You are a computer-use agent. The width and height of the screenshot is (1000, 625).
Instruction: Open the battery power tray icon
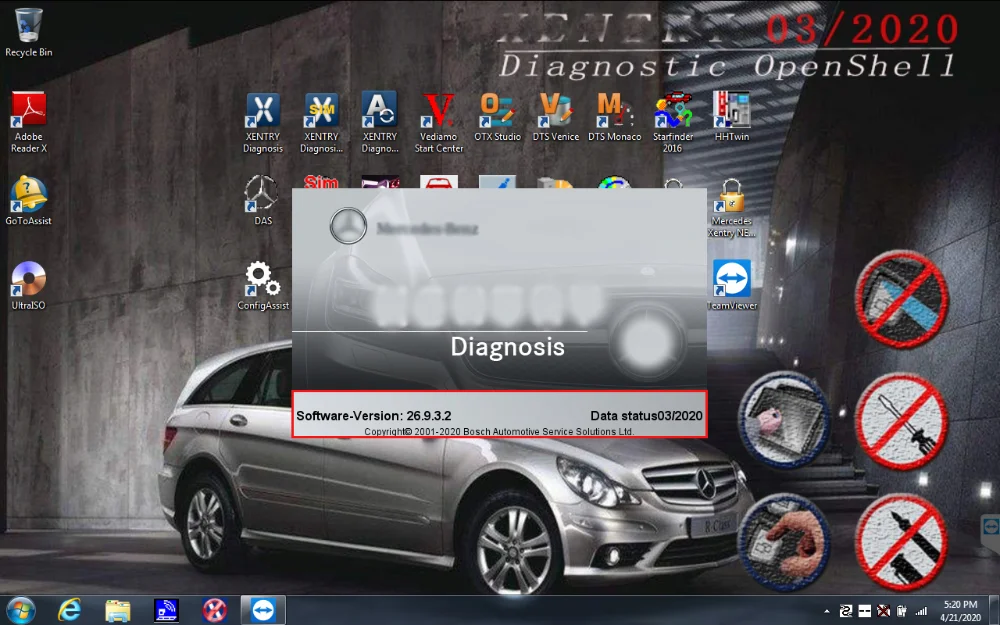tap(902, 612)
